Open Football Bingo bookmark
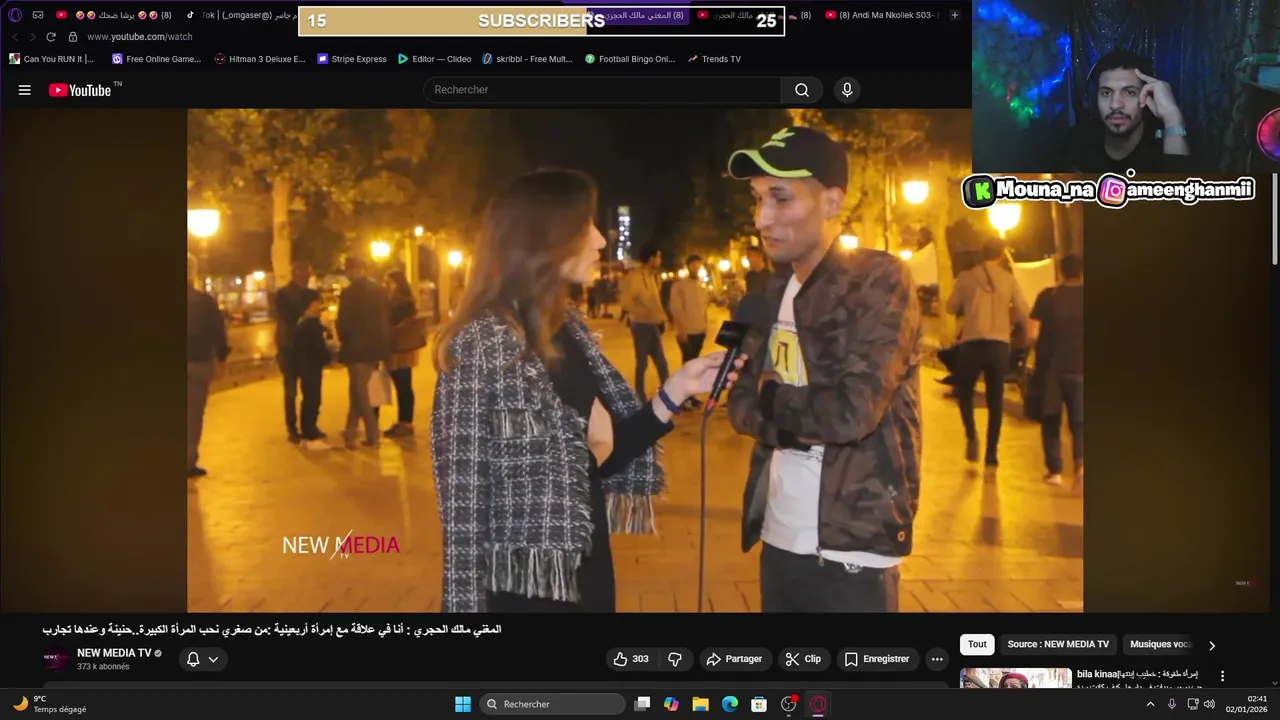Screen dimensions: 1280x720 point(630,59)
